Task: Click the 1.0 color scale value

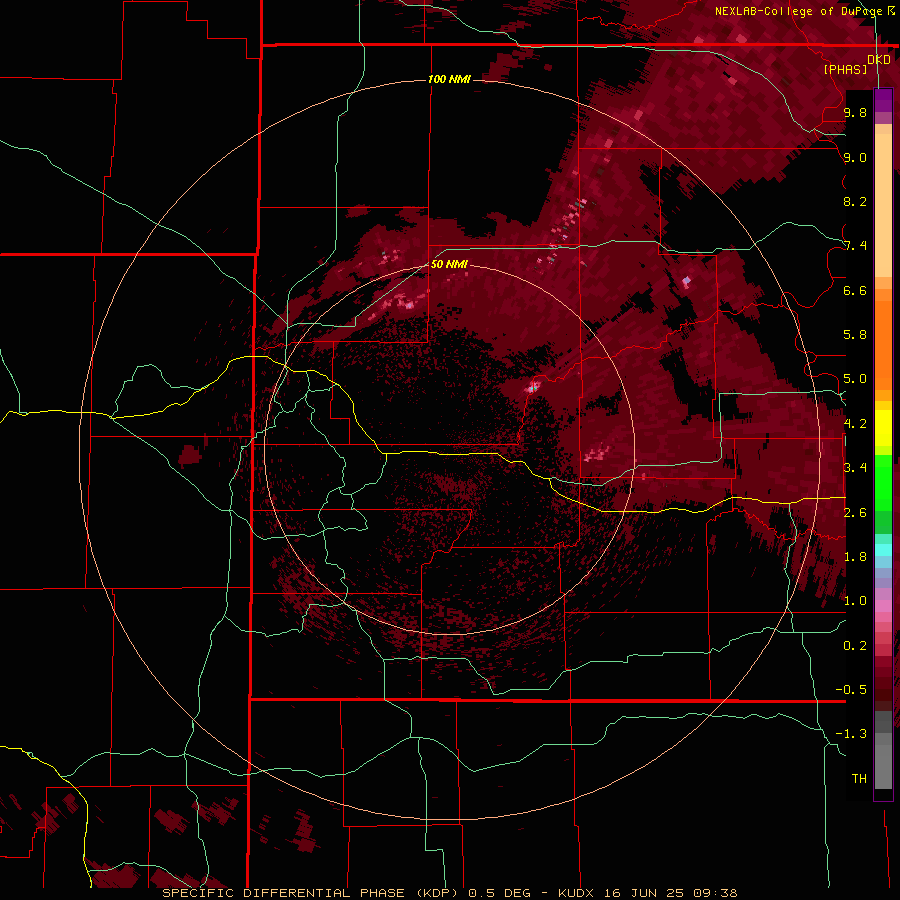Action: coord(855,601)
